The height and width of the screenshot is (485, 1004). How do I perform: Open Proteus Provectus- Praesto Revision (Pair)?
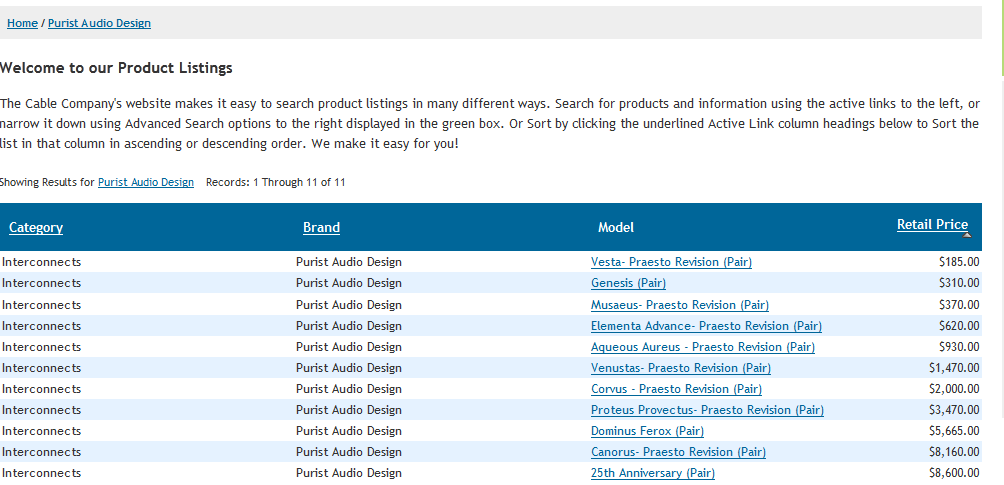[x=707, y=410]
